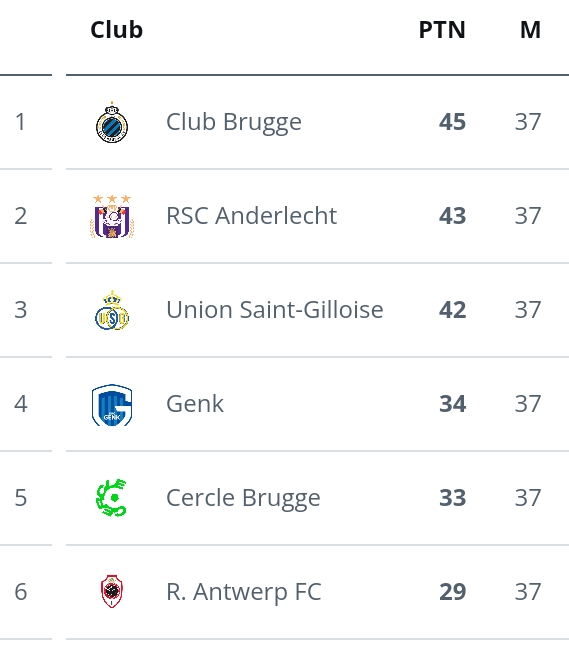Click Genk's 34 points value

coord(452,404)
